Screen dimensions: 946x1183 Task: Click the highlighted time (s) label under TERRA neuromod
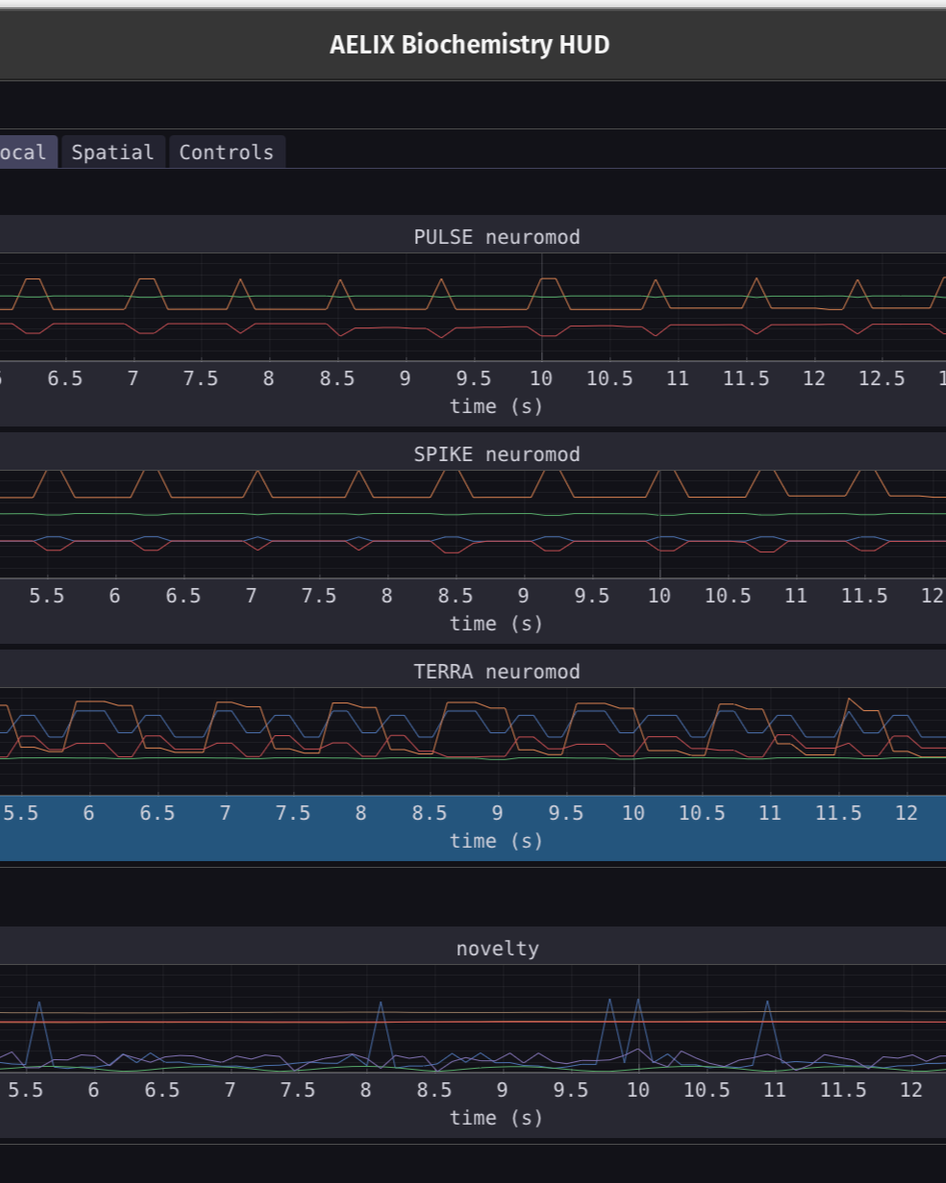(496, 841)
